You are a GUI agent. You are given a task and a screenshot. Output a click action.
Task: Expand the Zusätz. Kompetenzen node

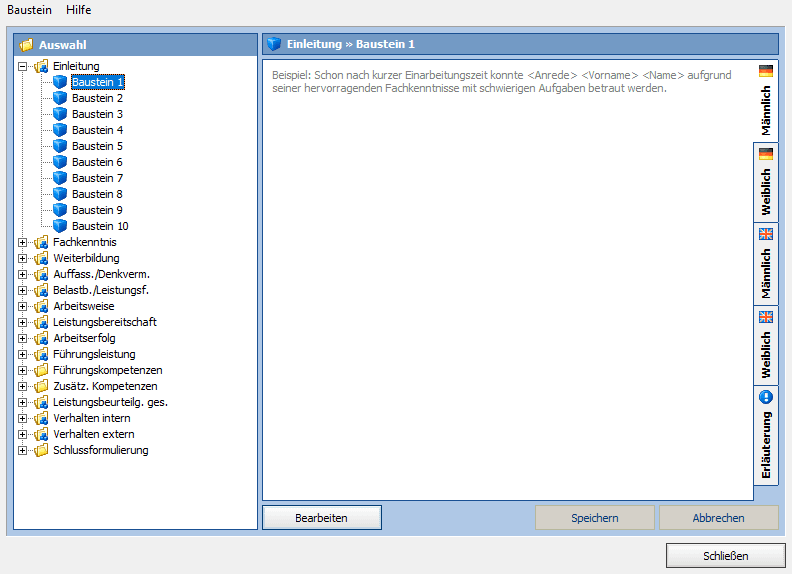tap(22, 386)
